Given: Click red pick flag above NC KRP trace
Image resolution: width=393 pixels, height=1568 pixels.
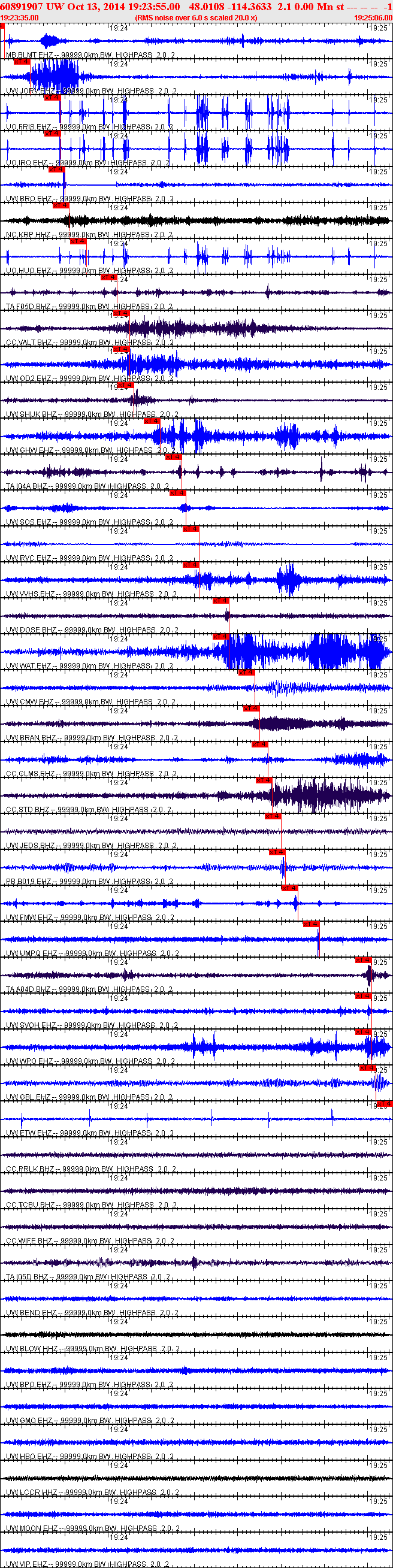Looking at the screenshot, I should tap(61, 205).
